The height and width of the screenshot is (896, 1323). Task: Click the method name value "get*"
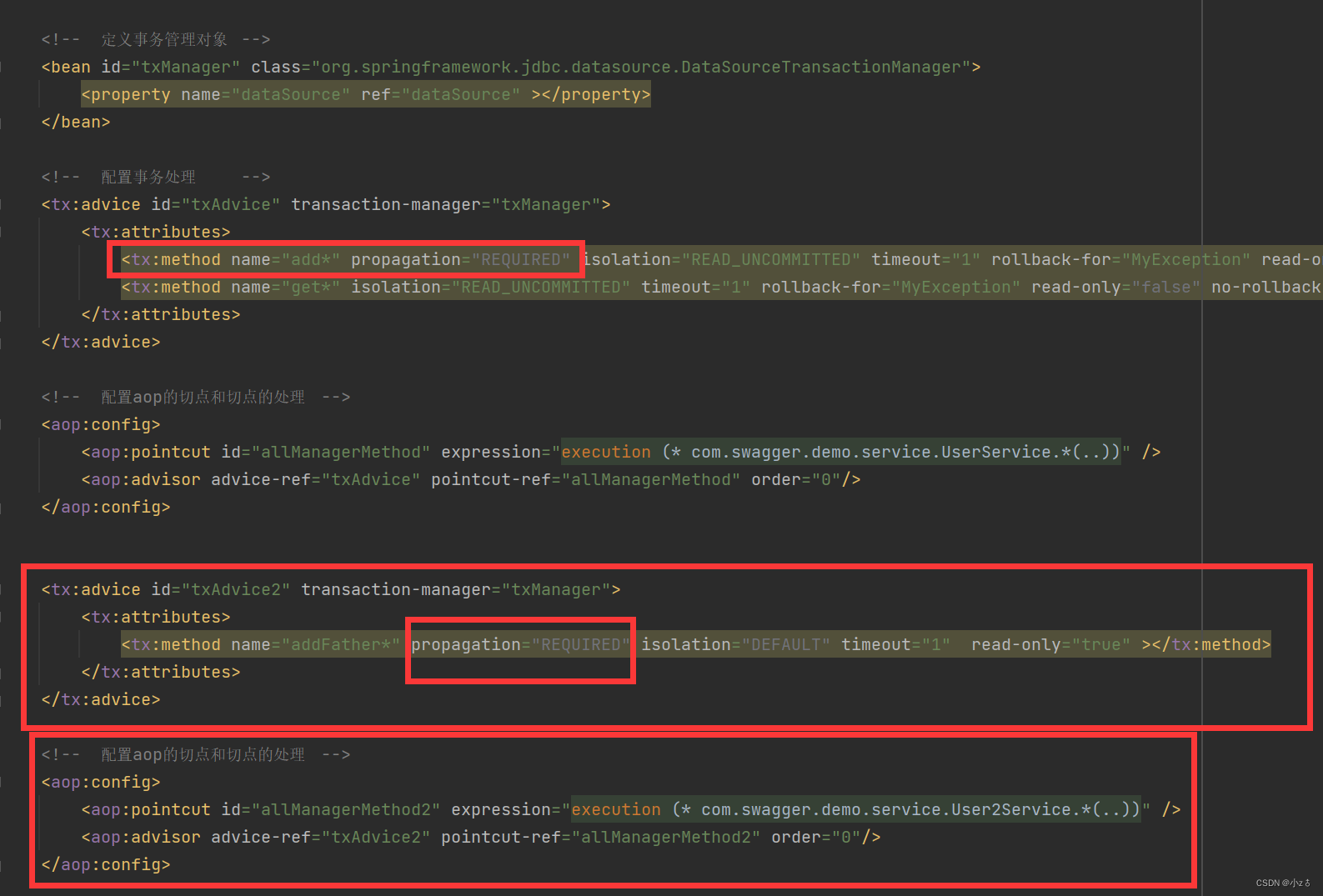pos(311,287)
